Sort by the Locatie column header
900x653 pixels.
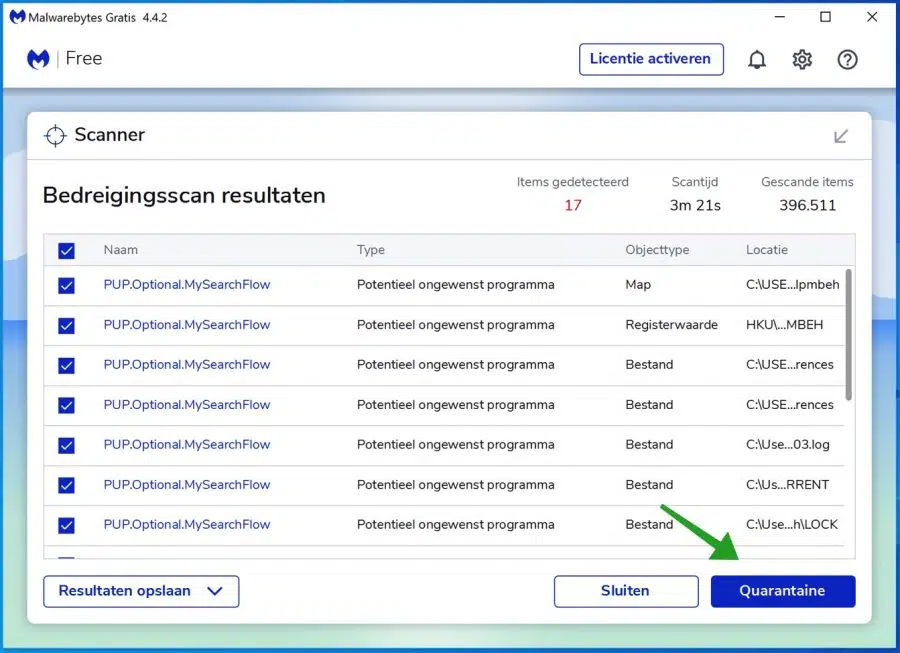(x=767, y=250)
